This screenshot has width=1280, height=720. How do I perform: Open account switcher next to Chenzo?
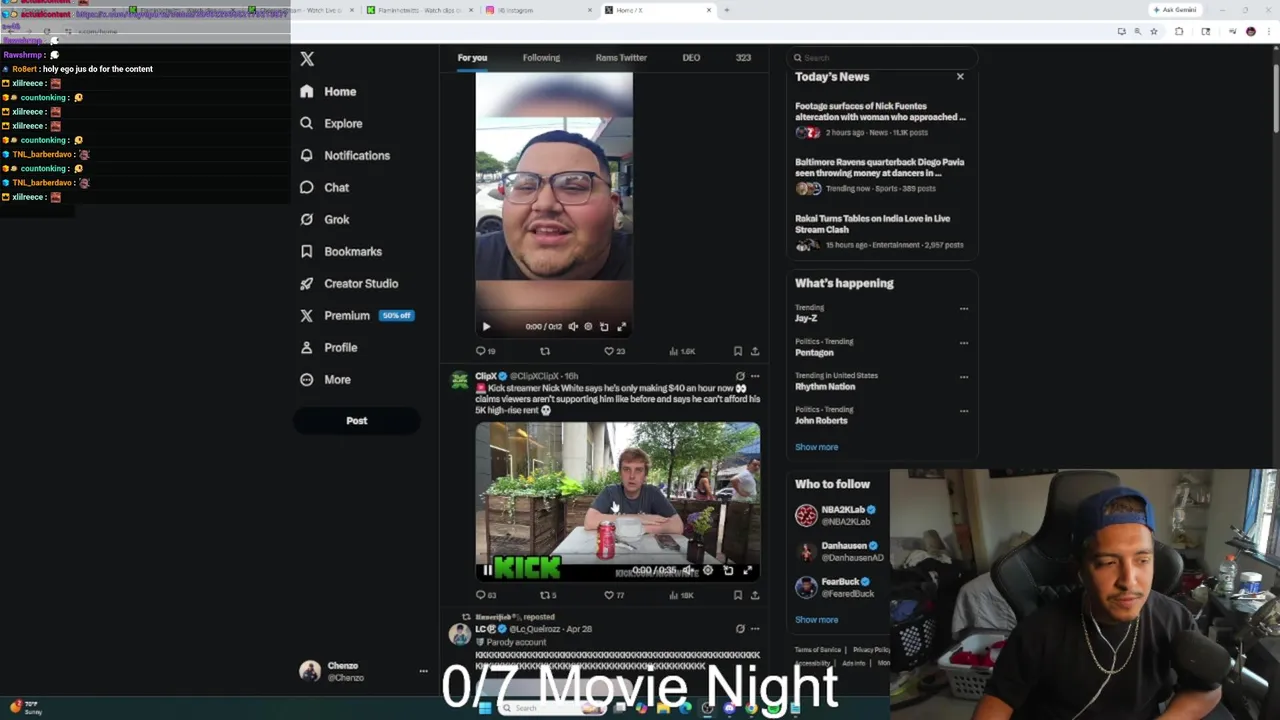pos(423,671)
